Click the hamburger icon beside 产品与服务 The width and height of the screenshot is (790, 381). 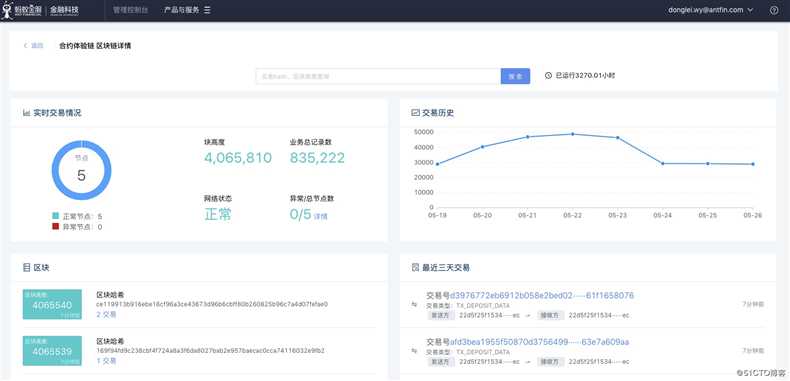[208, 10]
